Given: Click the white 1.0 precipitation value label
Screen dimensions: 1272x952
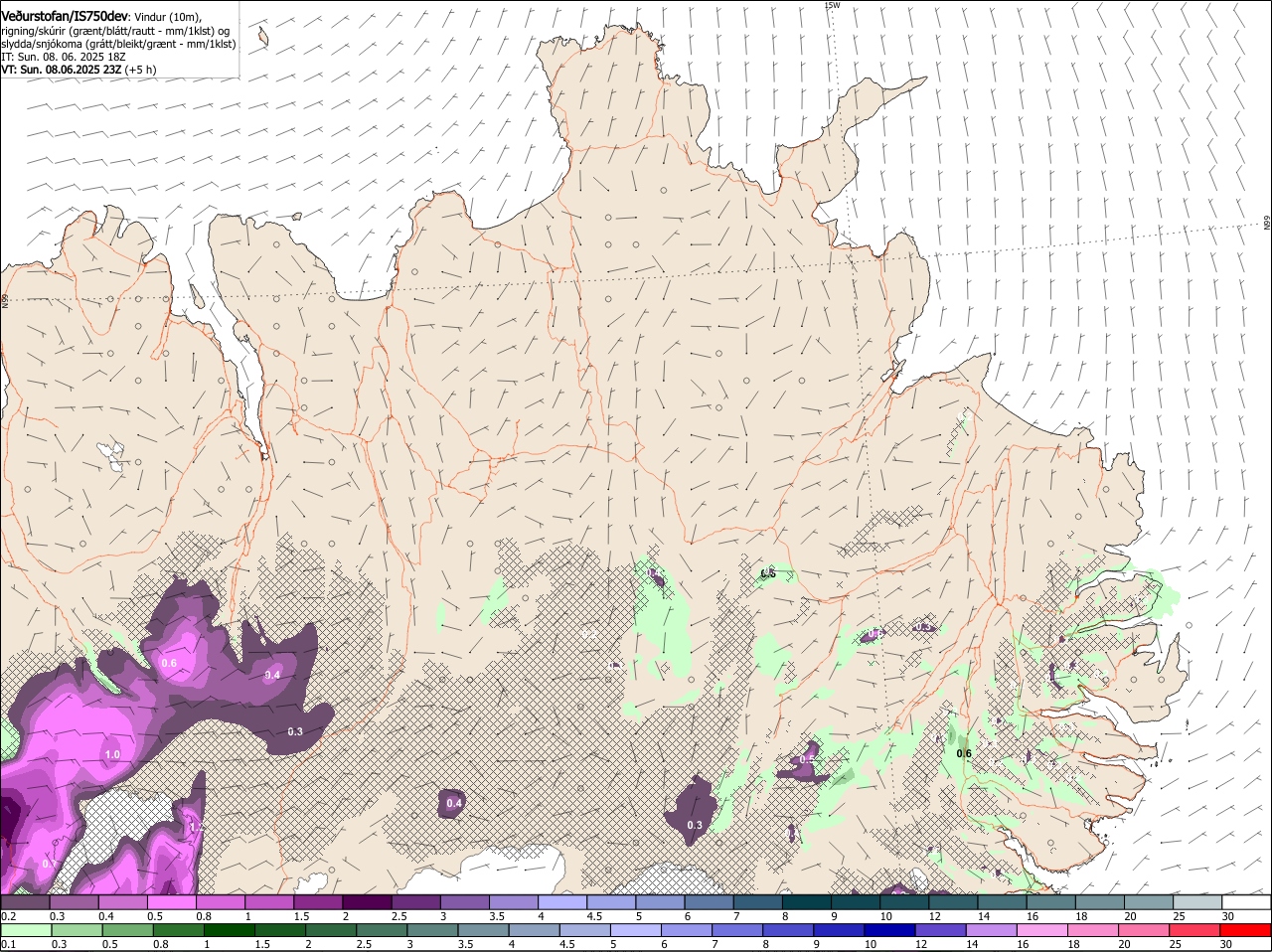Looking at the screenshot, I should pyautogui.click(x=112, y=755).
